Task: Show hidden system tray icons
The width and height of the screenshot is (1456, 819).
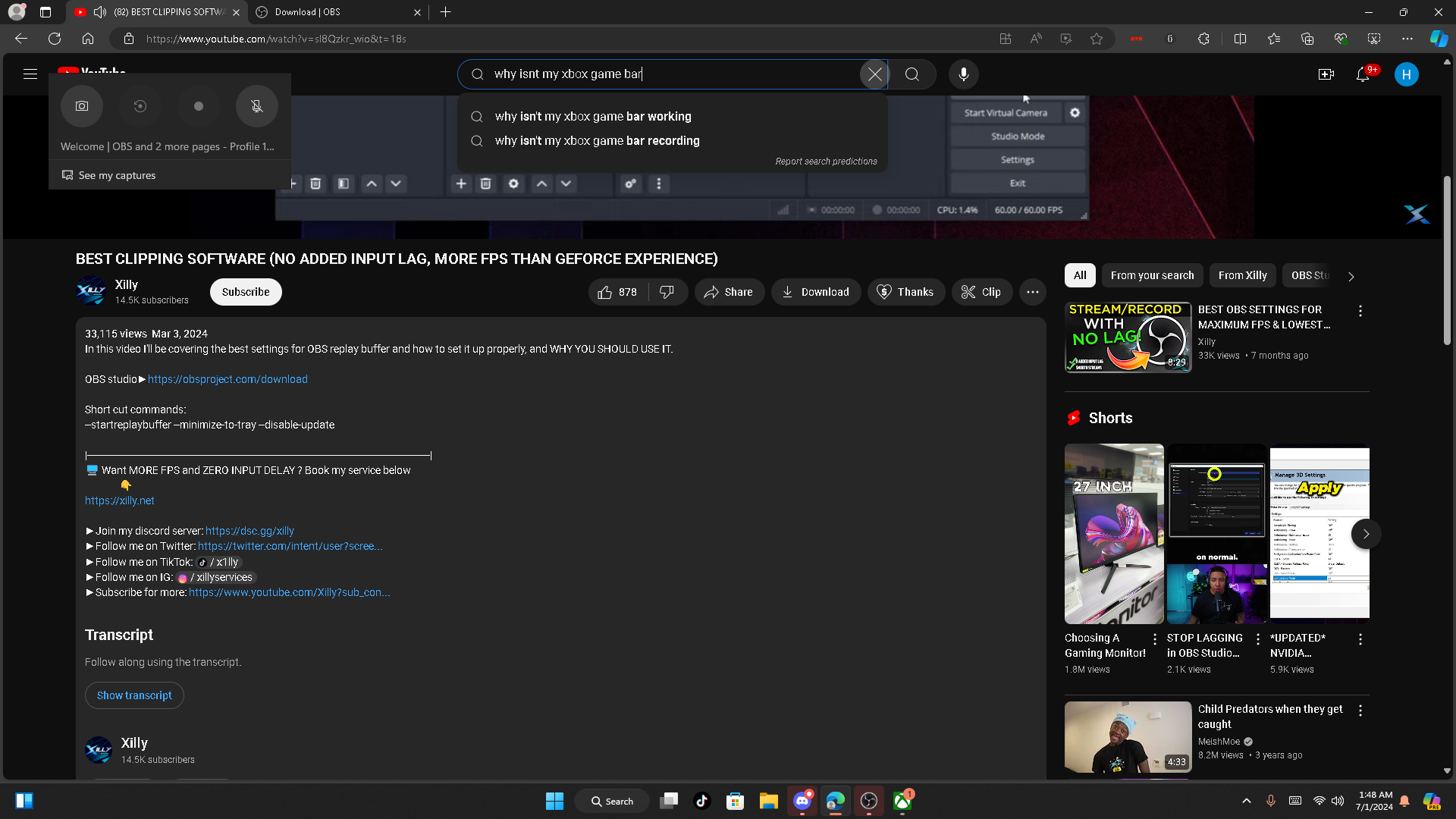Action: (x=1246, y=801)
